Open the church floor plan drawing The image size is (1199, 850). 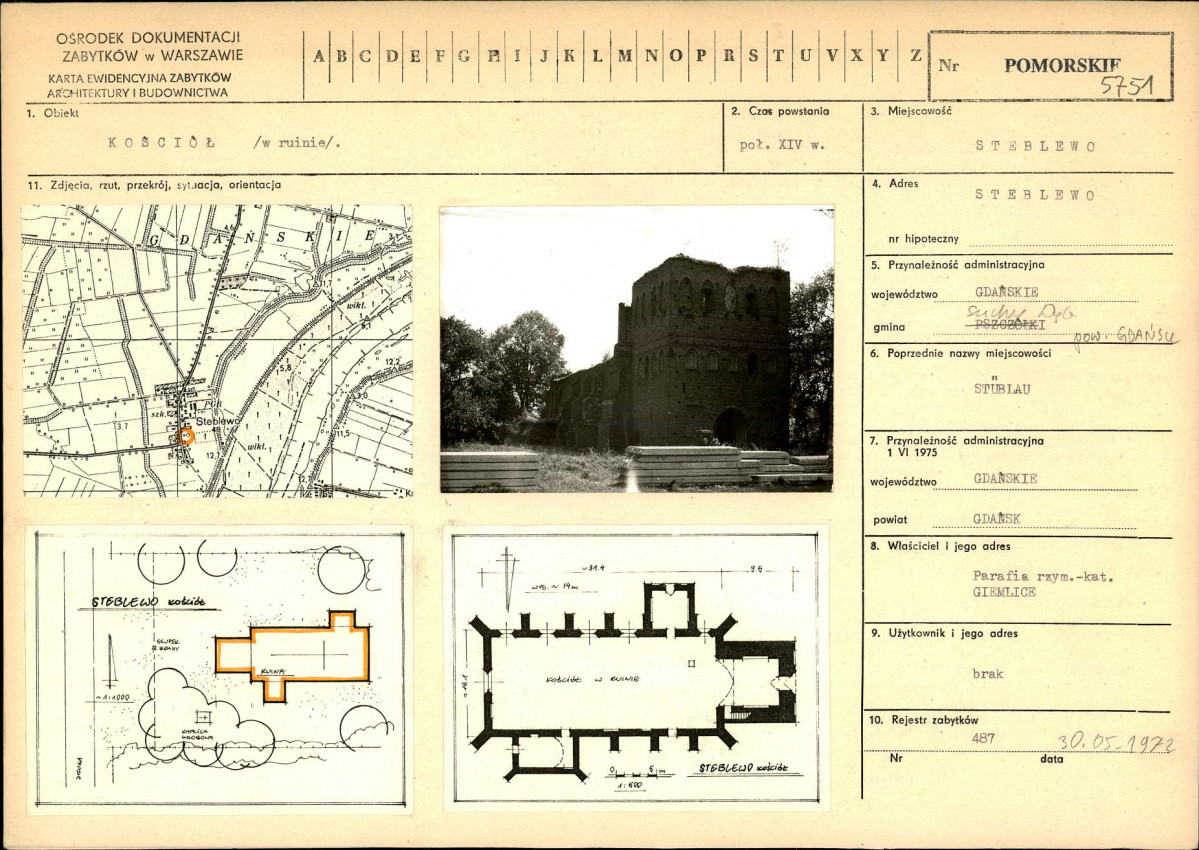[x=636, y=668]
